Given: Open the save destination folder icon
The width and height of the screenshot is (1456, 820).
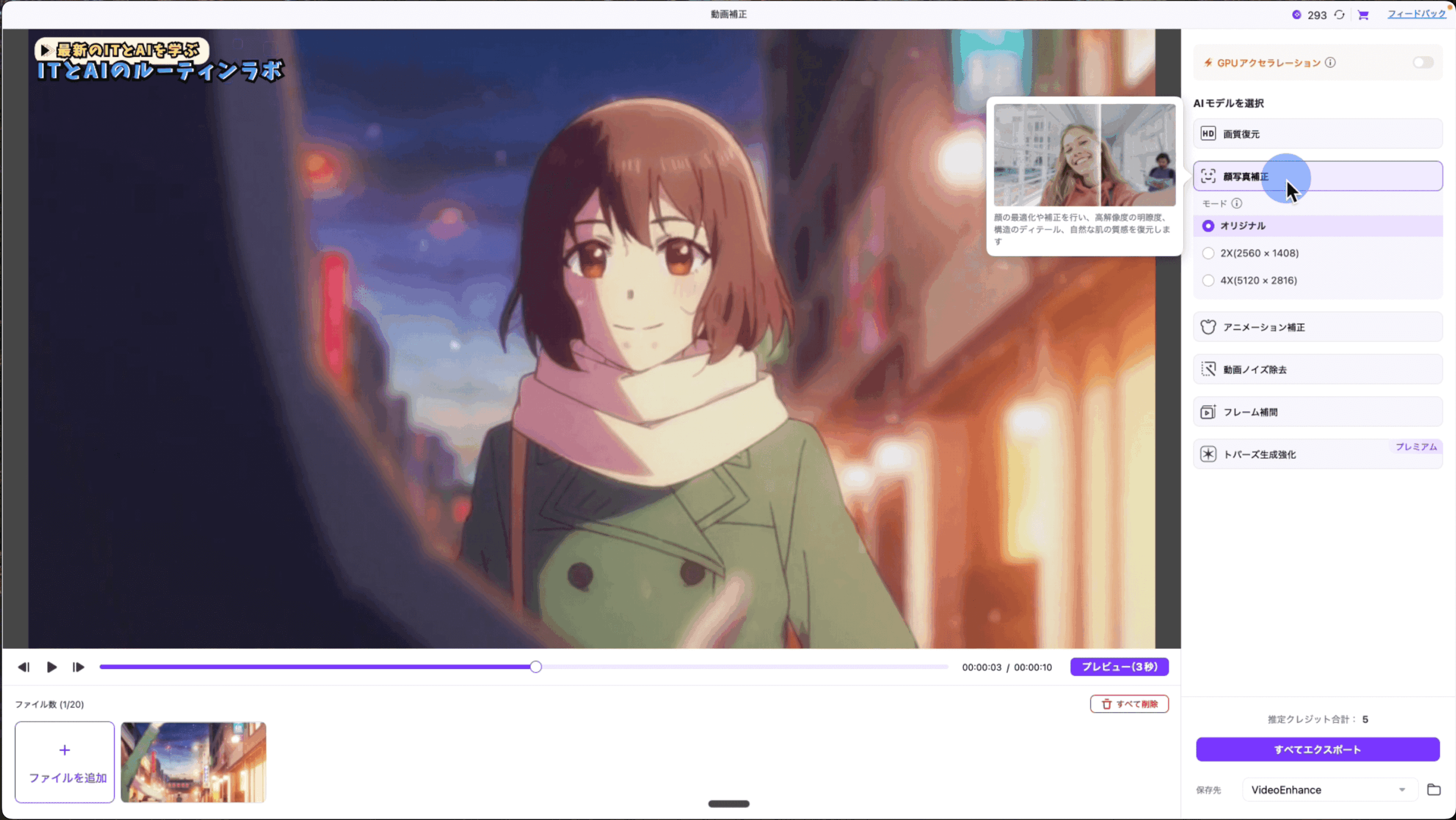Looking at the screenshot, I should [x=1434, y=790].
